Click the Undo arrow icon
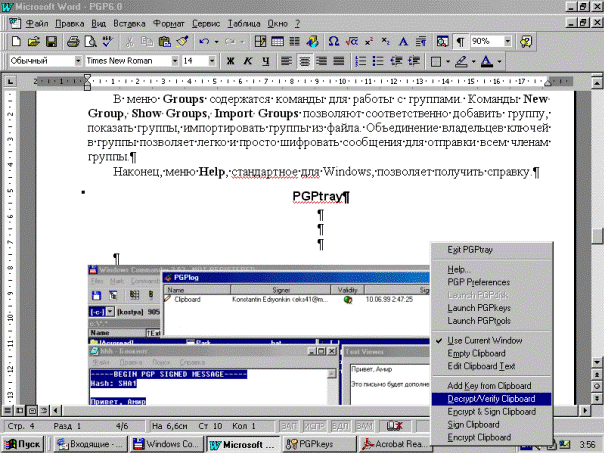Viewport: 604px width, 453px height. tap(203, 42)
